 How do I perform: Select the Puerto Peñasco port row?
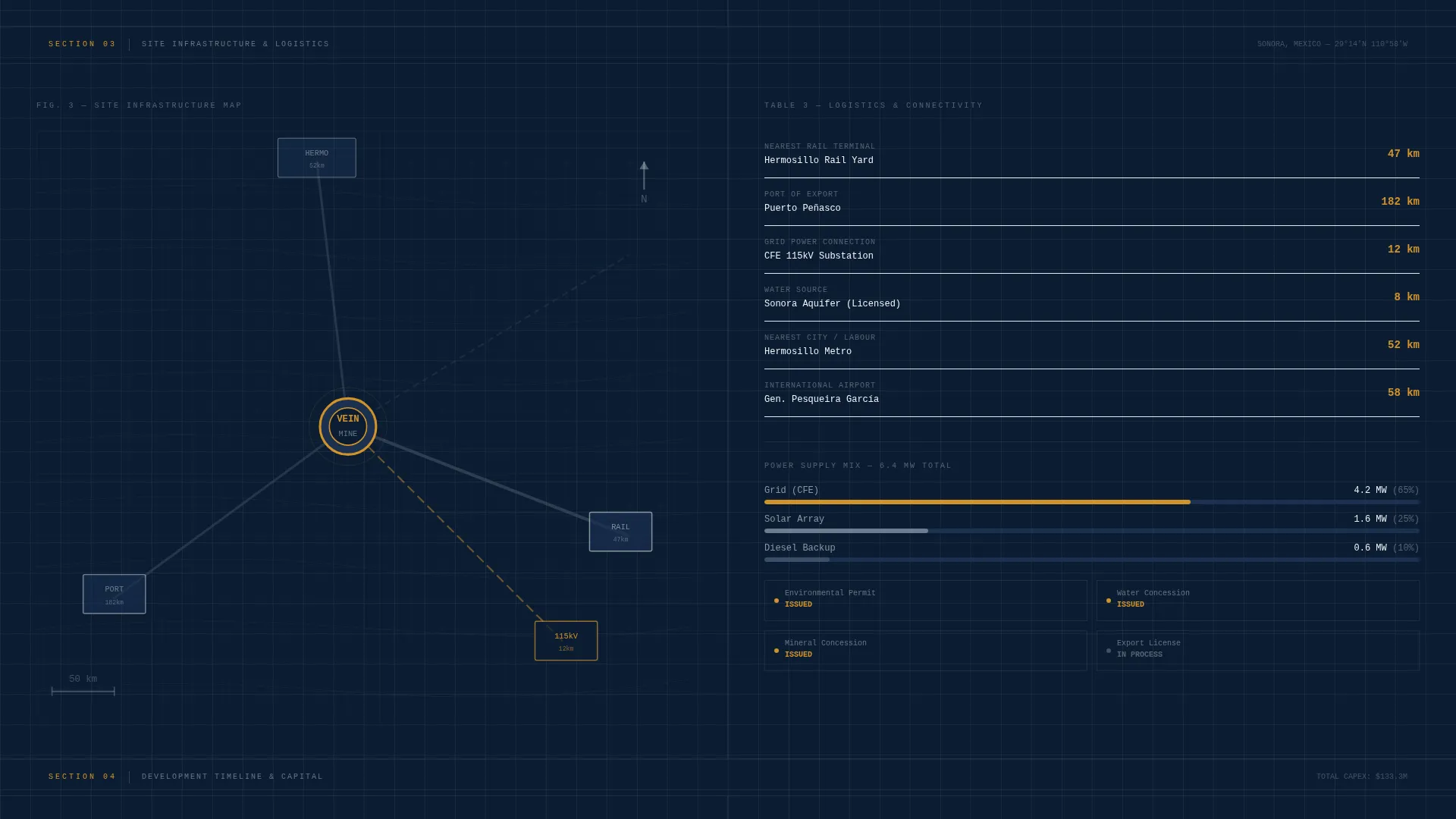click(x=1092, y=202)
